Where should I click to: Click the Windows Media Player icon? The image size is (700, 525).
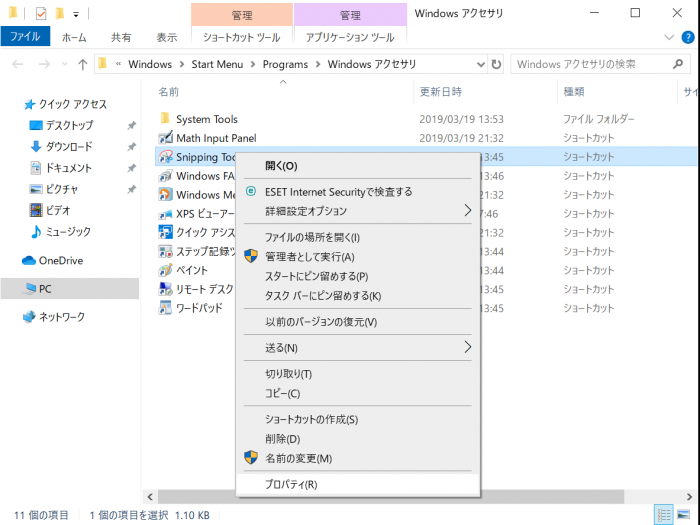165,194
